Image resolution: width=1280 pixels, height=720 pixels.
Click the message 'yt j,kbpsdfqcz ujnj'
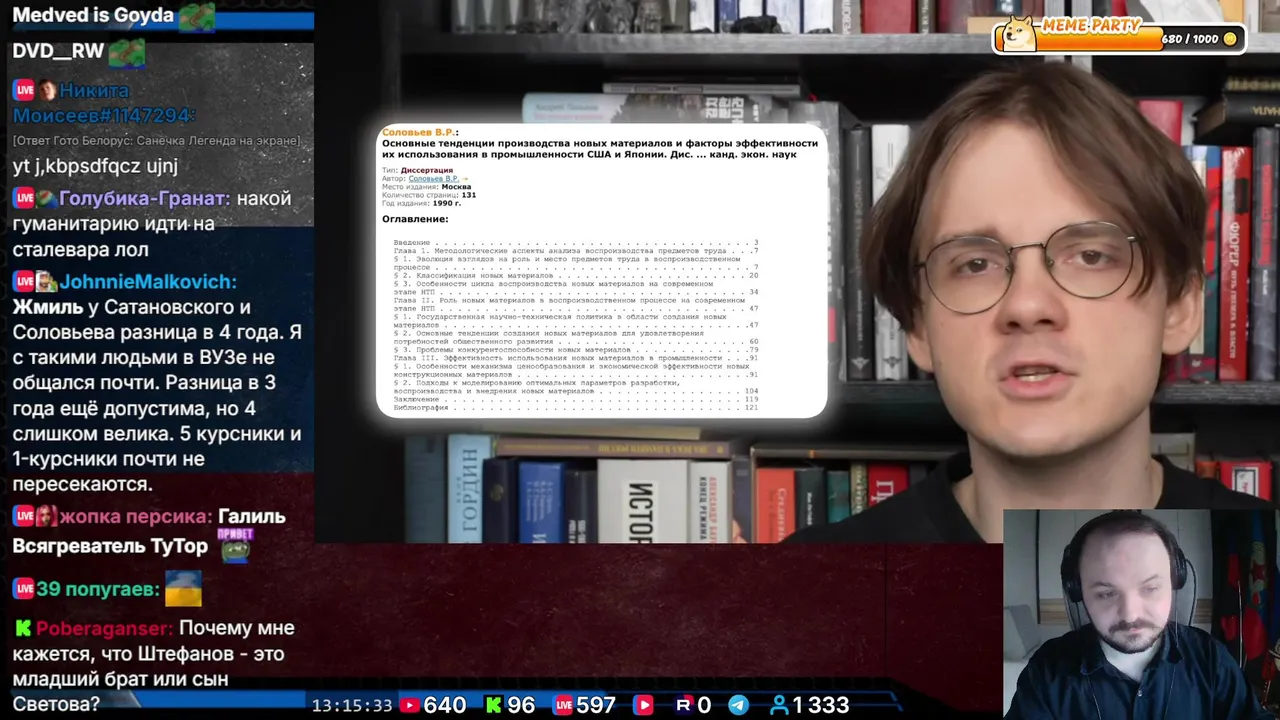(x=95, y=167)
